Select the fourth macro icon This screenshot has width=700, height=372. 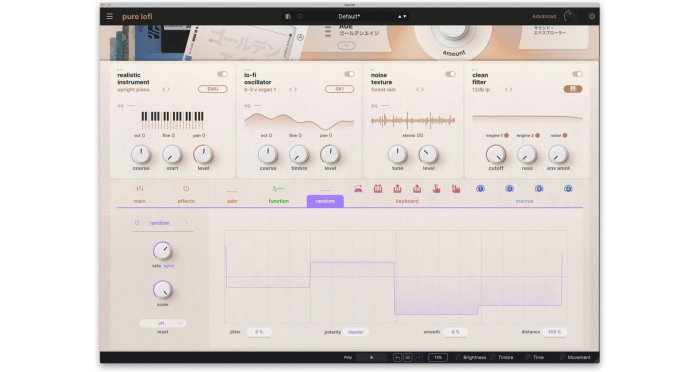point(568,189)
